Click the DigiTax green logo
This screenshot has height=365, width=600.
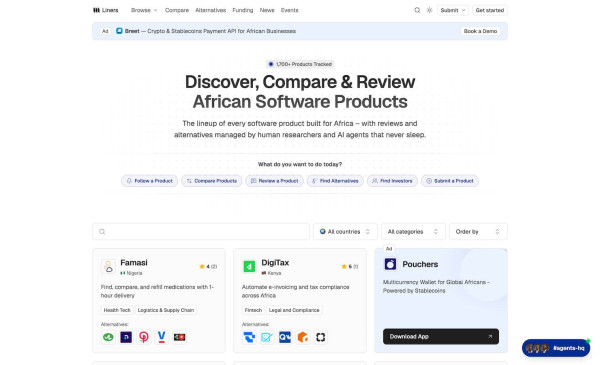pyautogui.click(x=249, y=266)
